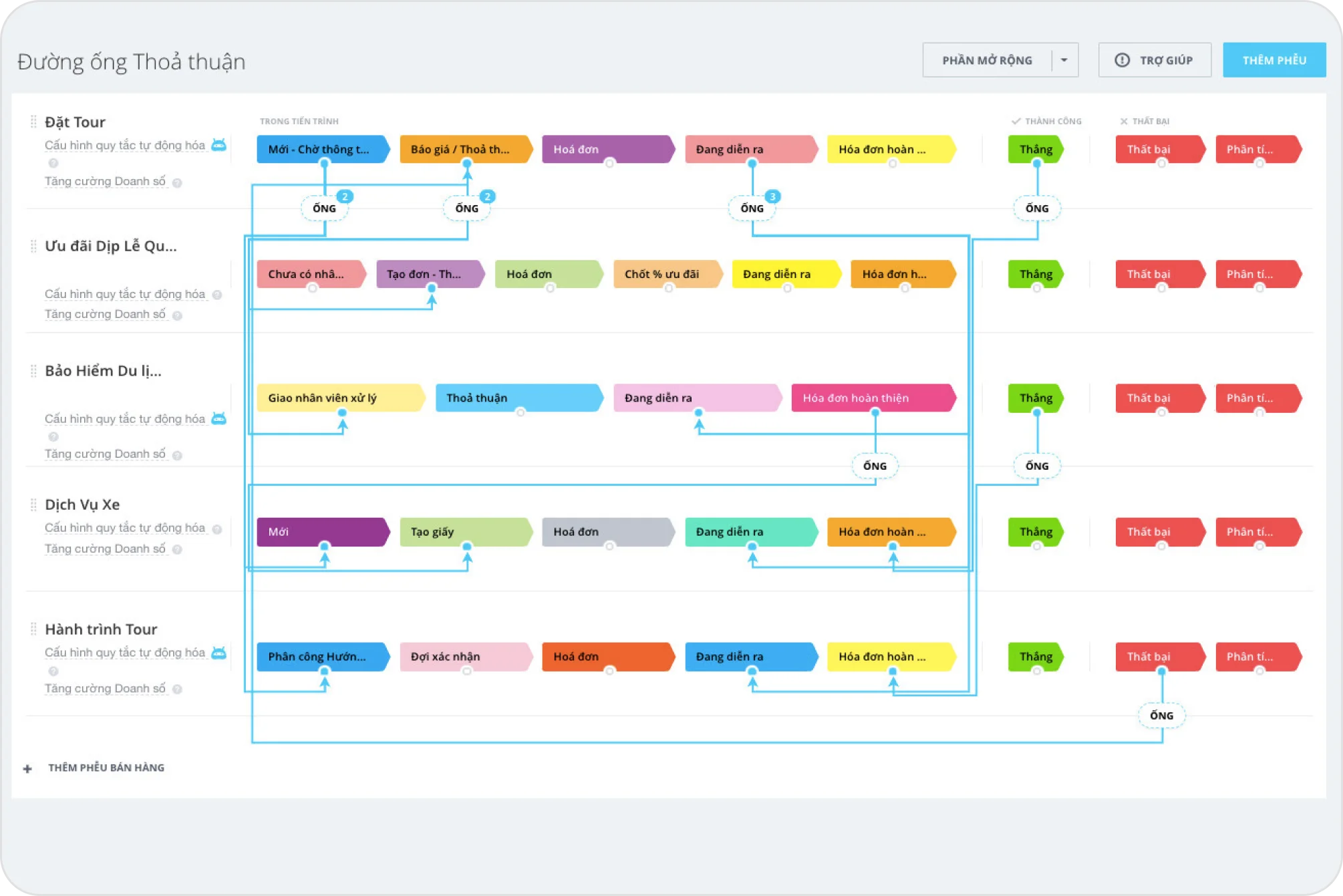
Task: Click the automation rules icon for Đặt Tour
Action: pos(219,144)
